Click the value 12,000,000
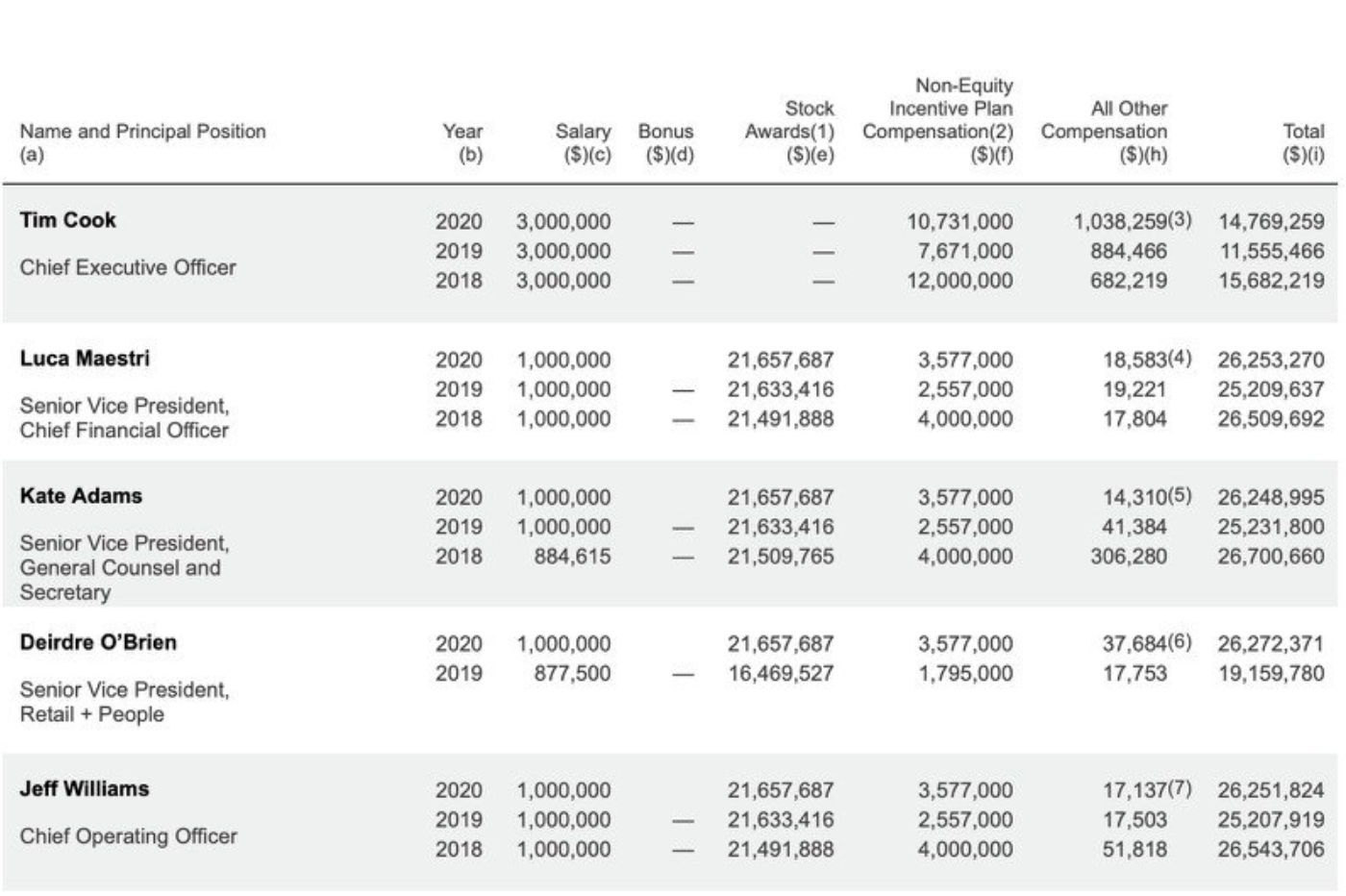 click(960, 281)
